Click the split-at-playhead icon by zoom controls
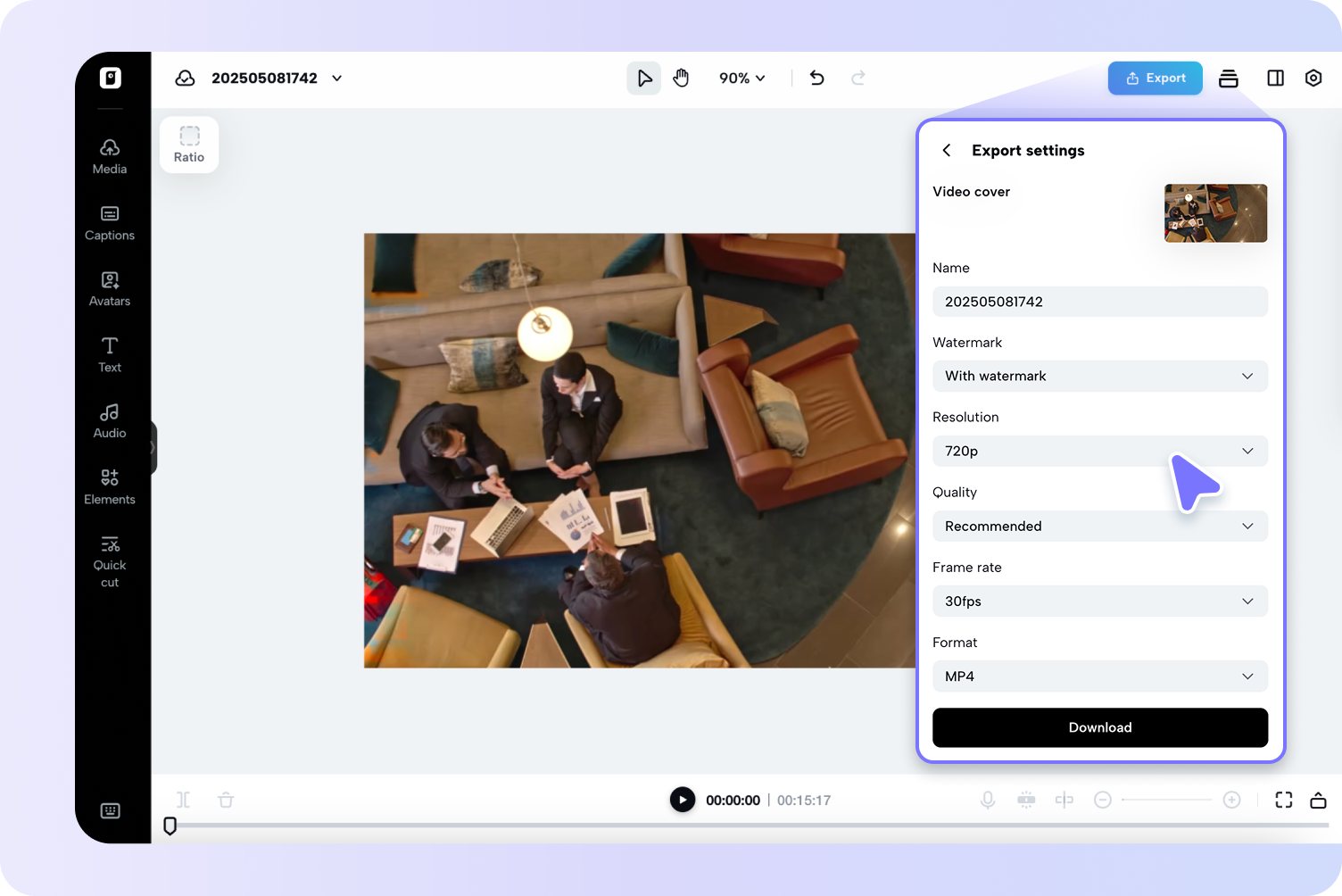This screenshot has height=896, width=1342. coord(1064,800)
